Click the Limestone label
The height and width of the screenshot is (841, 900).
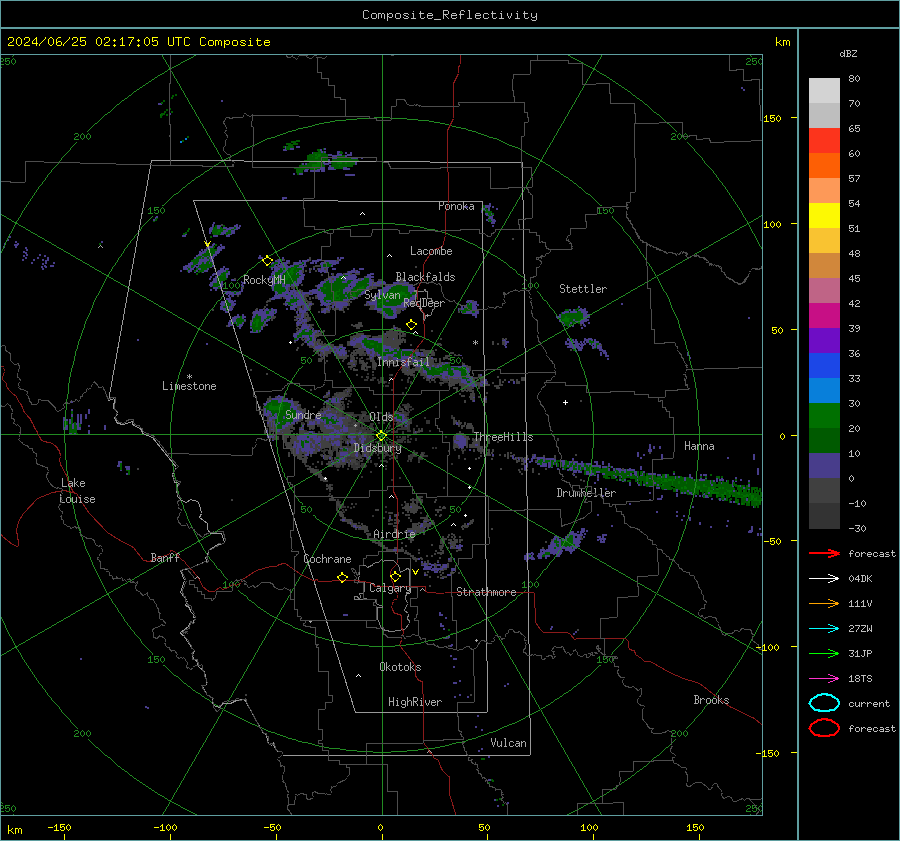(x=189, y=386)
